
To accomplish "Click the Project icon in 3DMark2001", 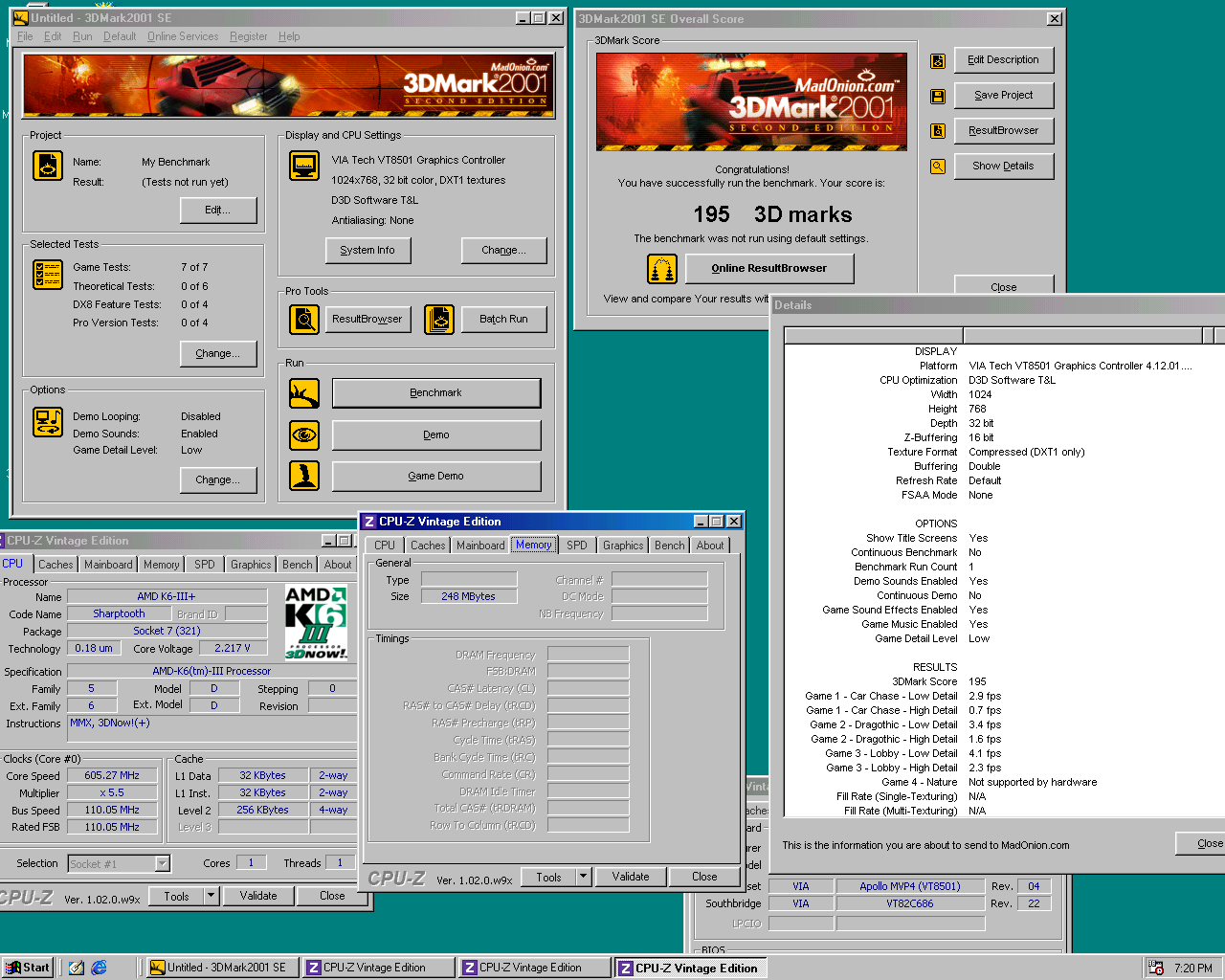I will point(48,166).
